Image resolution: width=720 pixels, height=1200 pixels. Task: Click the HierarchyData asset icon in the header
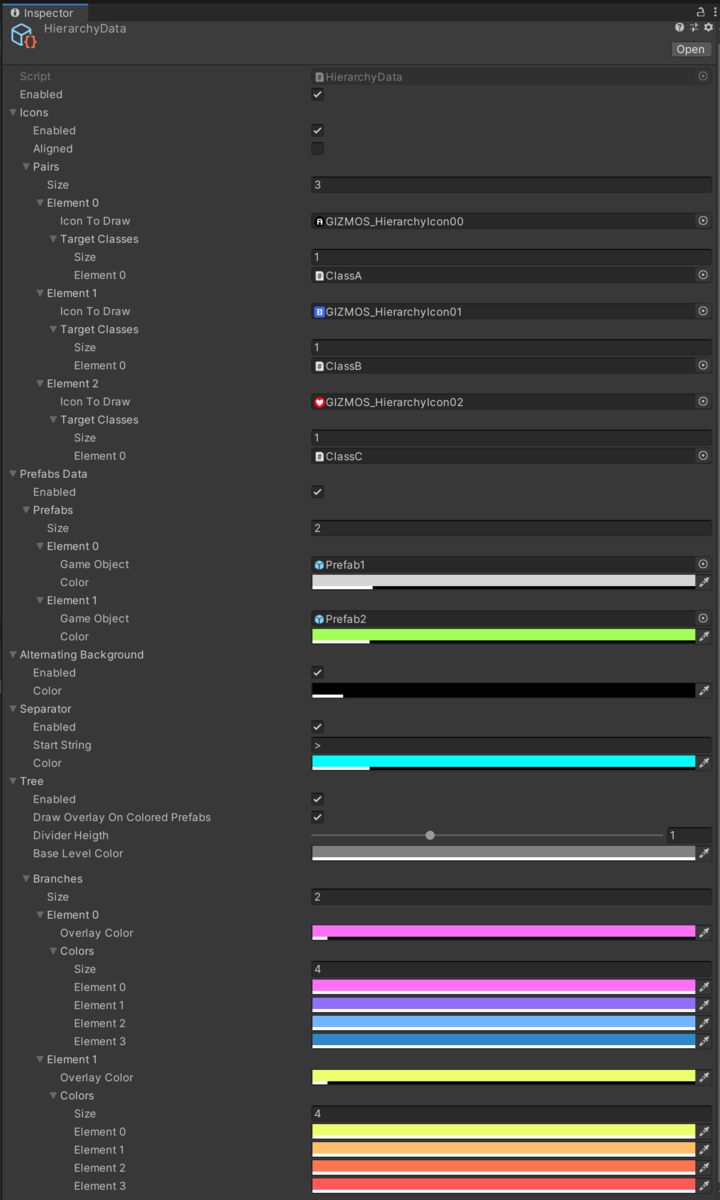[22, 35]
